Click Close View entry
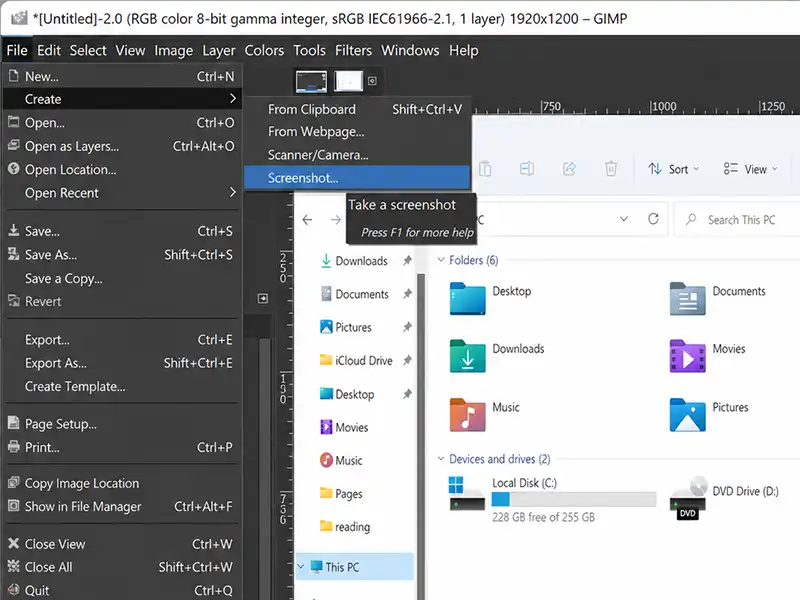800x600 pixels. 121,544
